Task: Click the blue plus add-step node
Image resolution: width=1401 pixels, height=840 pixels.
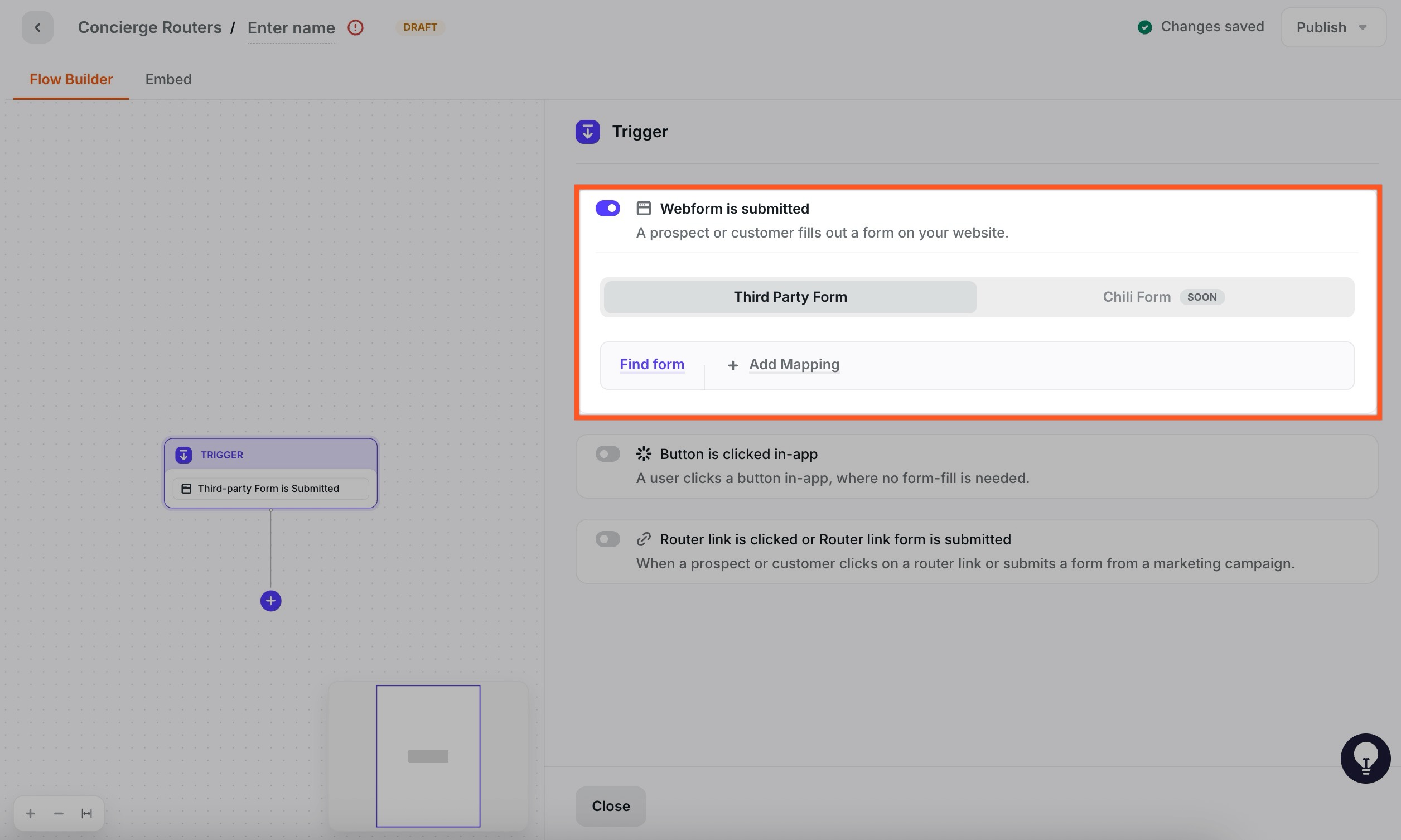Action: click(x=270, y=601)
